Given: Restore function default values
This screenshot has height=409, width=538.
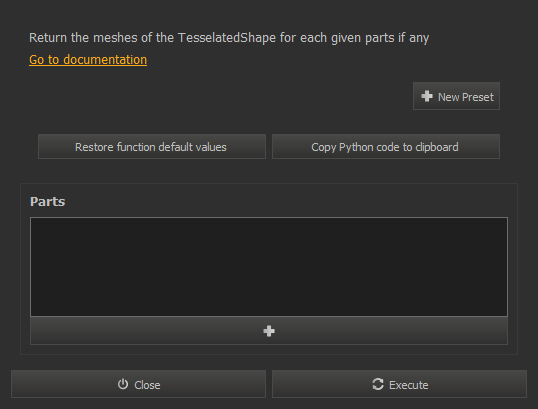Looking at the screenshot, I should click(152, 147).
